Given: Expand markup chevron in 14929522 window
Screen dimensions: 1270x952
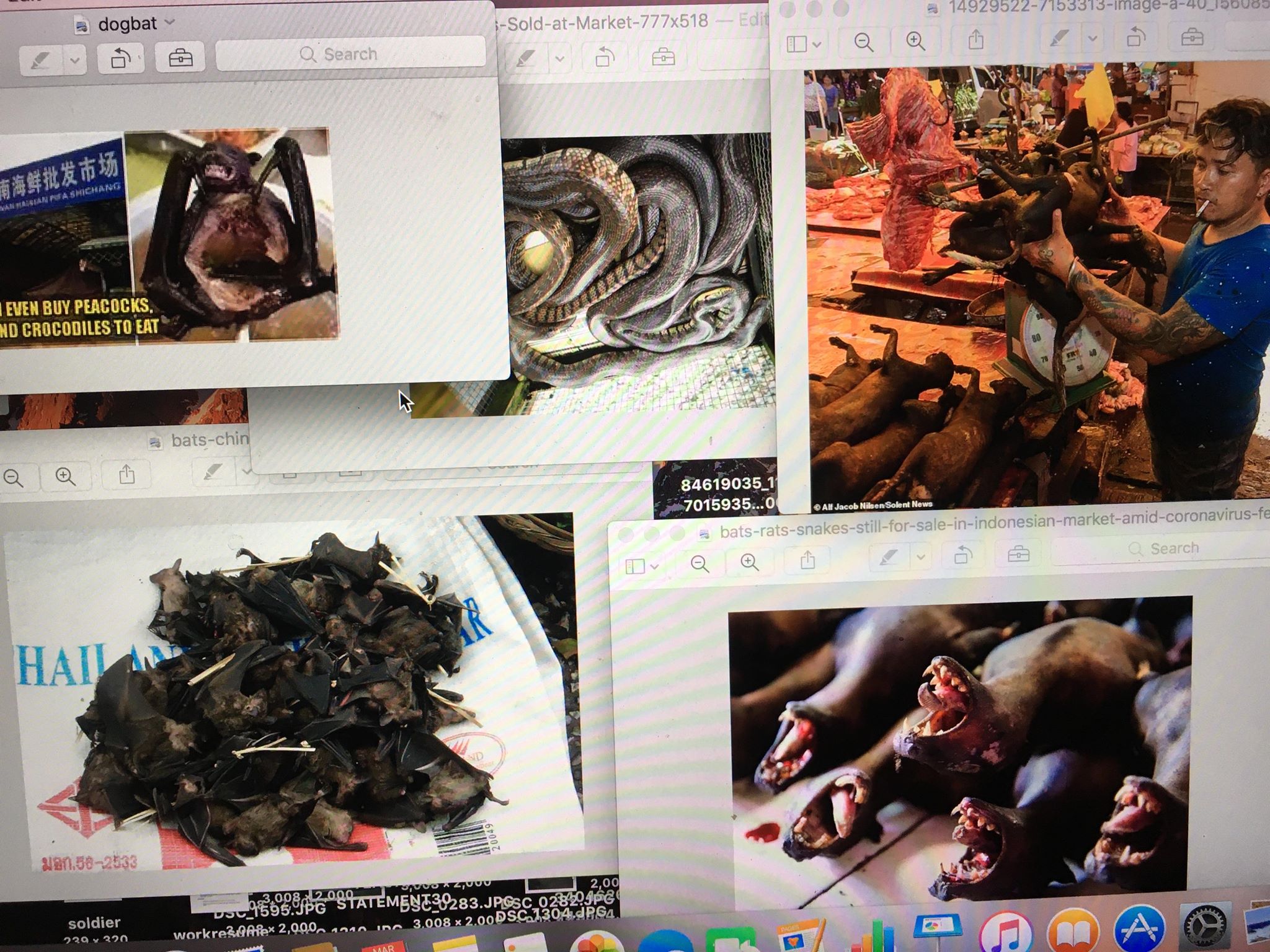Looking at the screenshot, I should point(1093,38).
